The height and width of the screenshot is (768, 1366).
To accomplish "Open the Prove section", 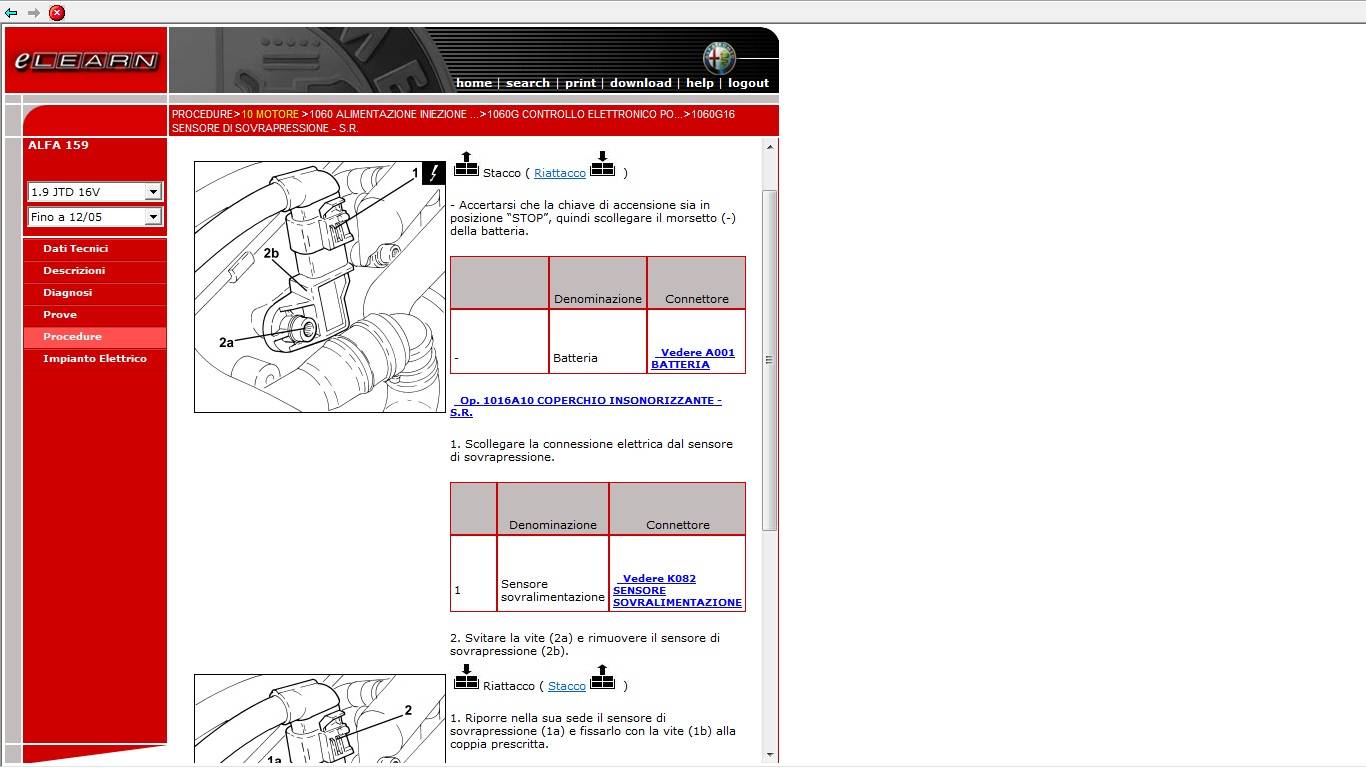I will click(60, 315).
